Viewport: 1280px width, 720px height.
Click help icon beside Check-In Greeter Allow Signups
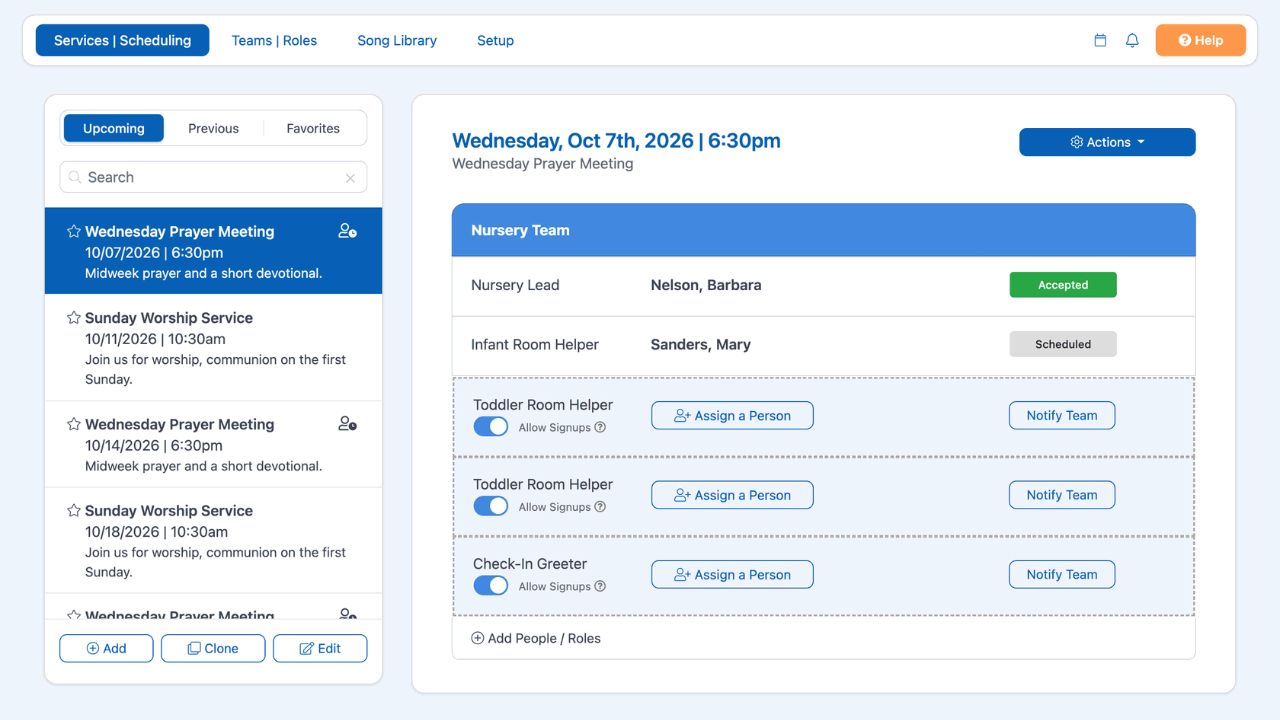click(x=600, y=587)
